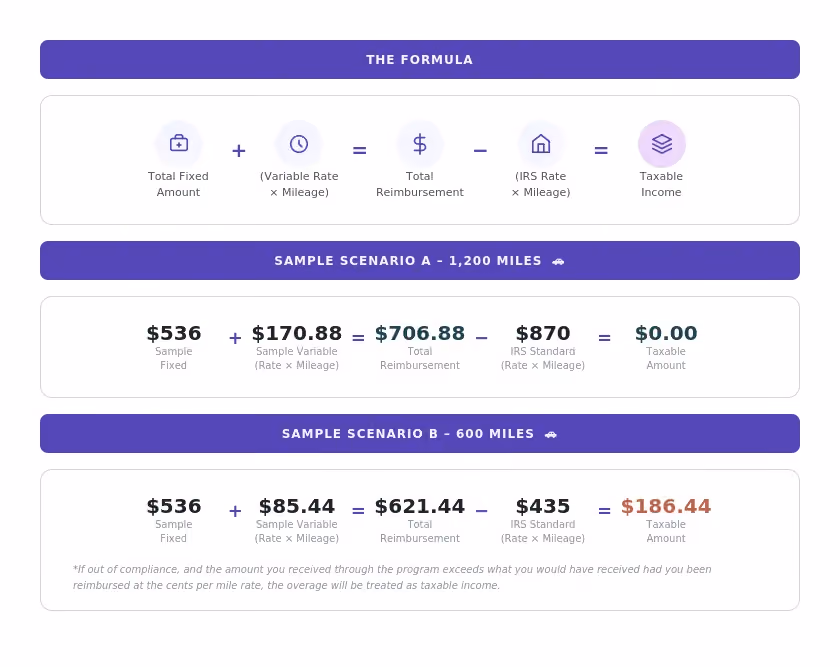Click the car icon in Scenario A header
This screenshot has width=840, height=667.
pyautogui.click(x=558, y=261)
